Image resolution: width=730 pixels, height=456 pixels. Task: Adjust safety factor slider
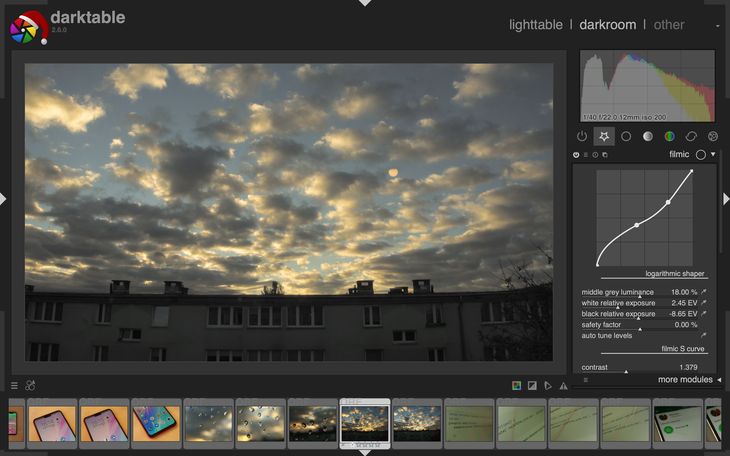pyautogui.click(x=640, y=325)
